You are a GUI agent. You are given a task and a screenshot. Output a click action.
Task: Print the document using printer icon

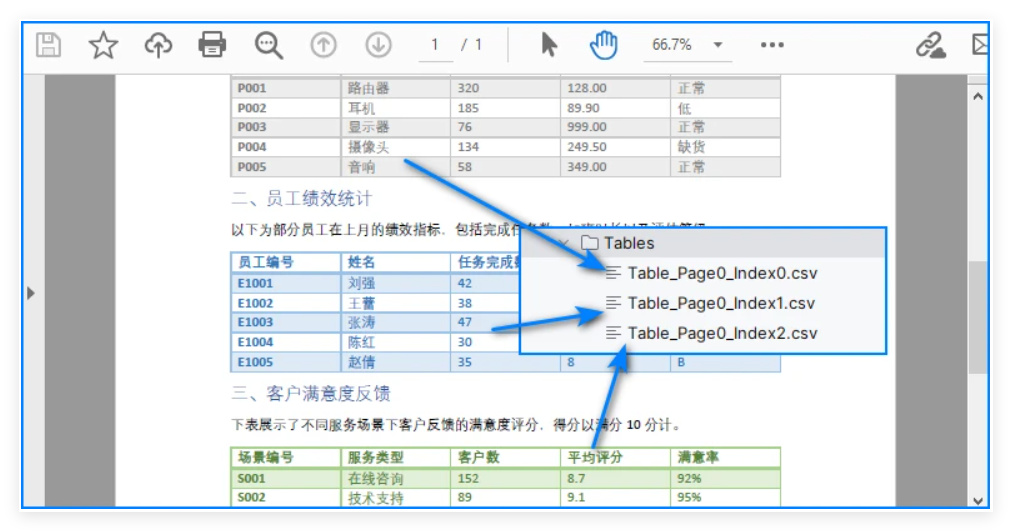[212, 45]
